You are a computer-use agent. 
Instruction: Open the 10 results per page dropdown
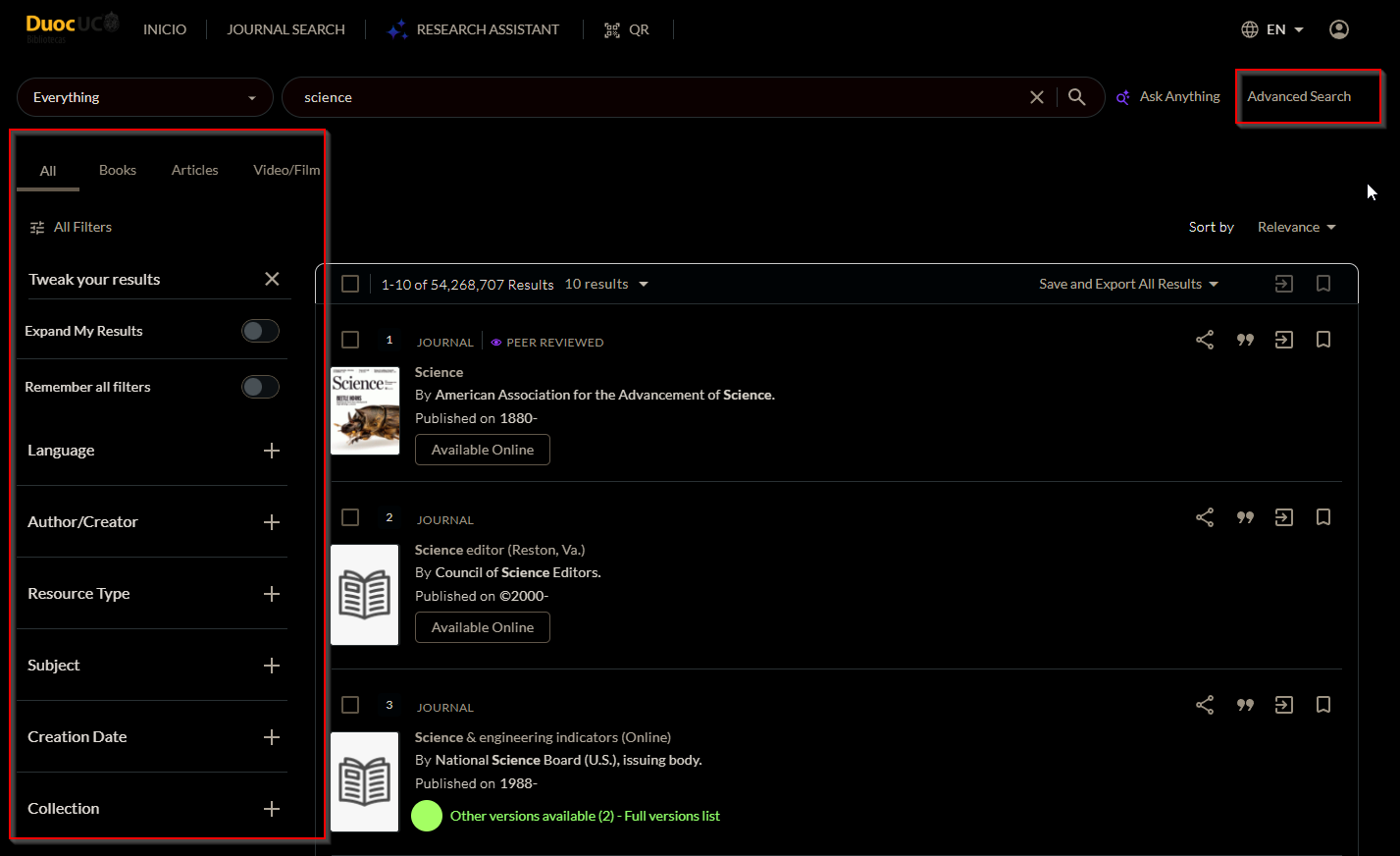[606, 284]
